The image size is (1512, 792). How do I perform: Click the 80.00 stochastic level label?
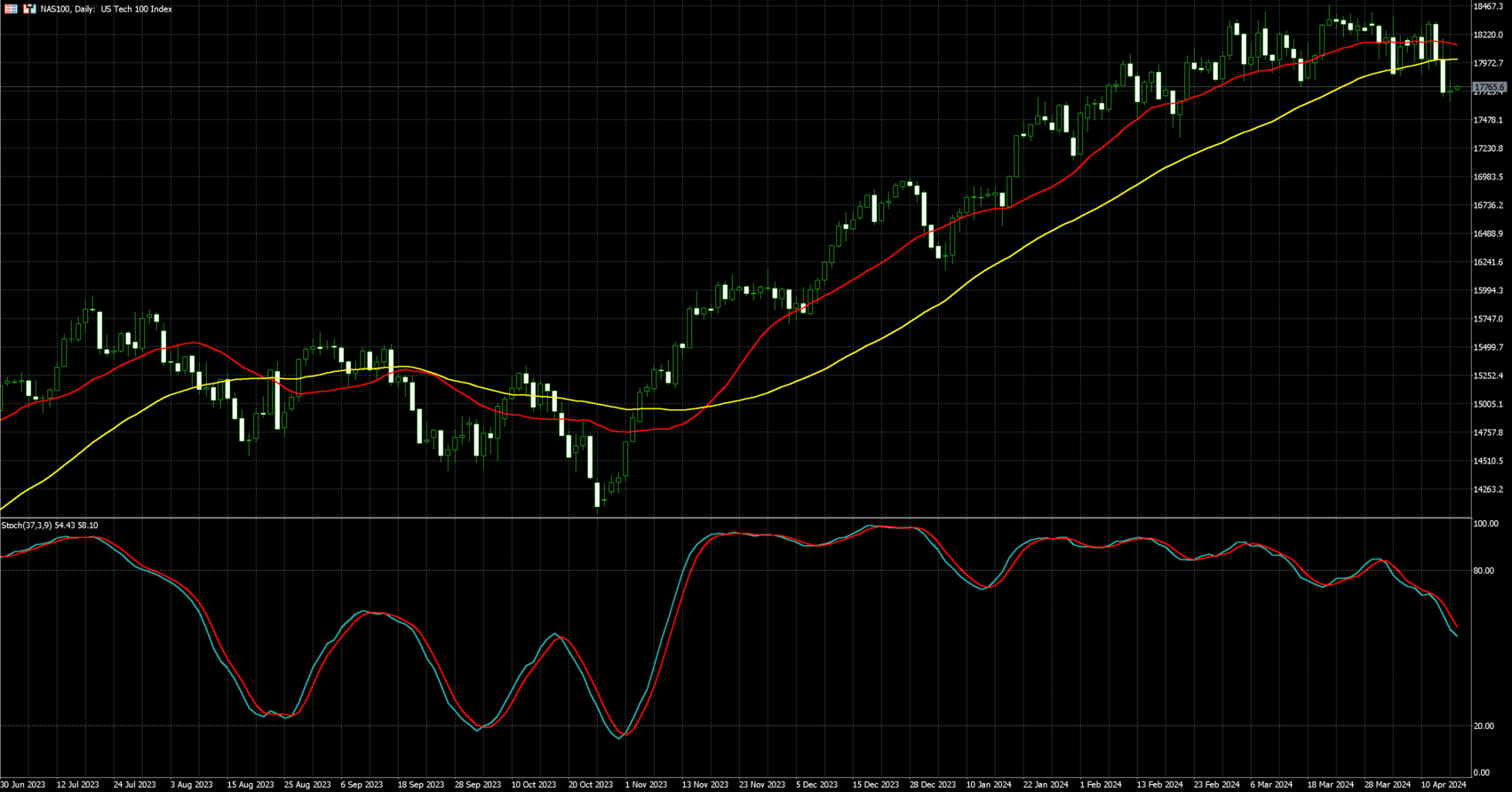click(1483, 571)
